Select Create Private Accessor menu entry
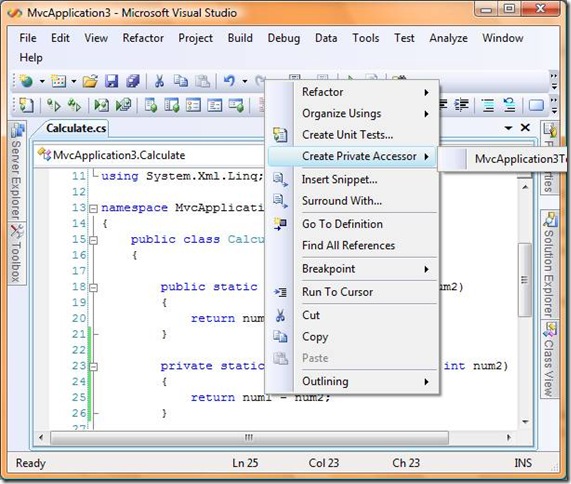The height and width of the screenshot is (484, 571). 352,157
